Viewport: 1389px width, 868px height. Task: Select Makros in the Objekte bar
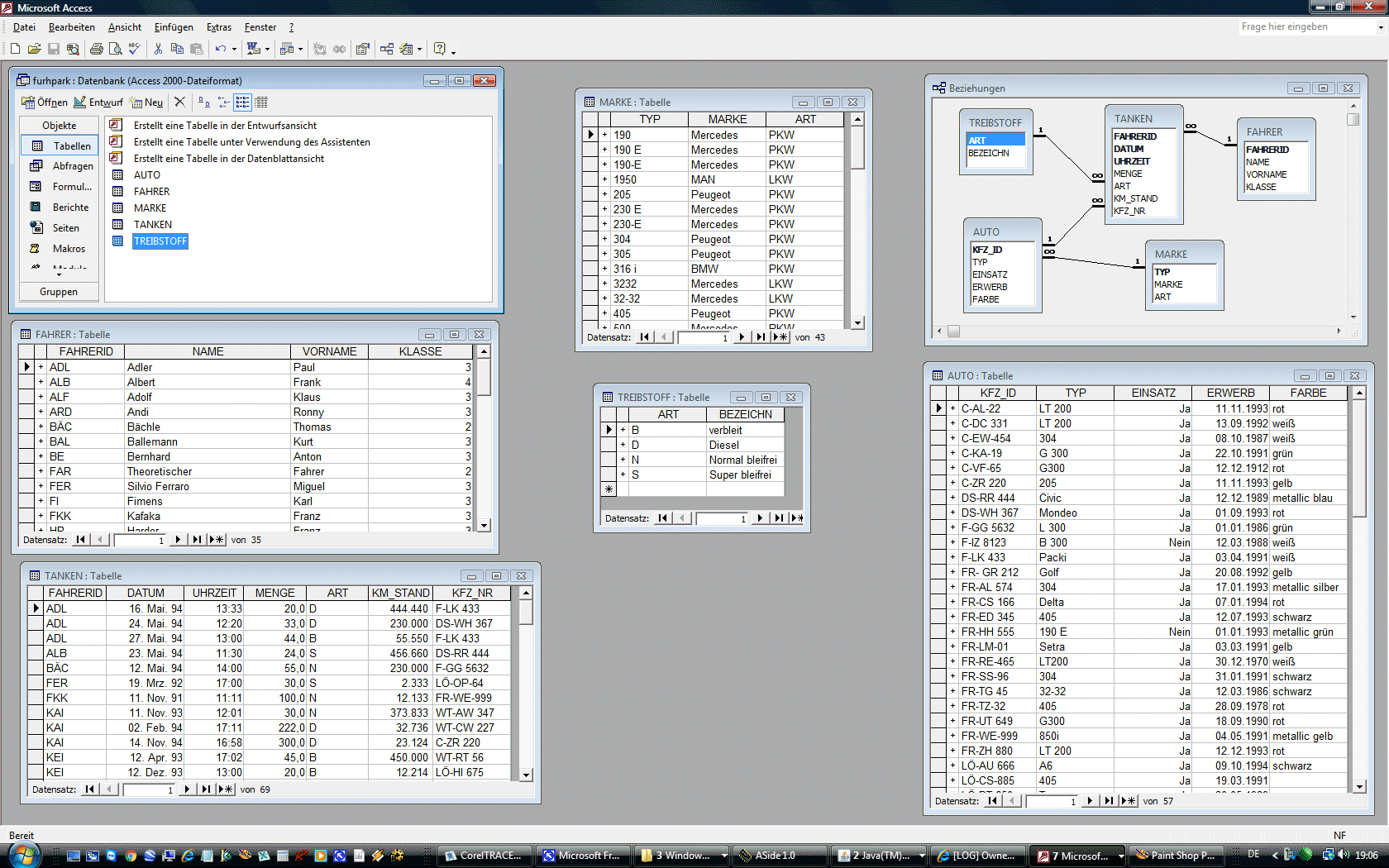coord(61,249)
